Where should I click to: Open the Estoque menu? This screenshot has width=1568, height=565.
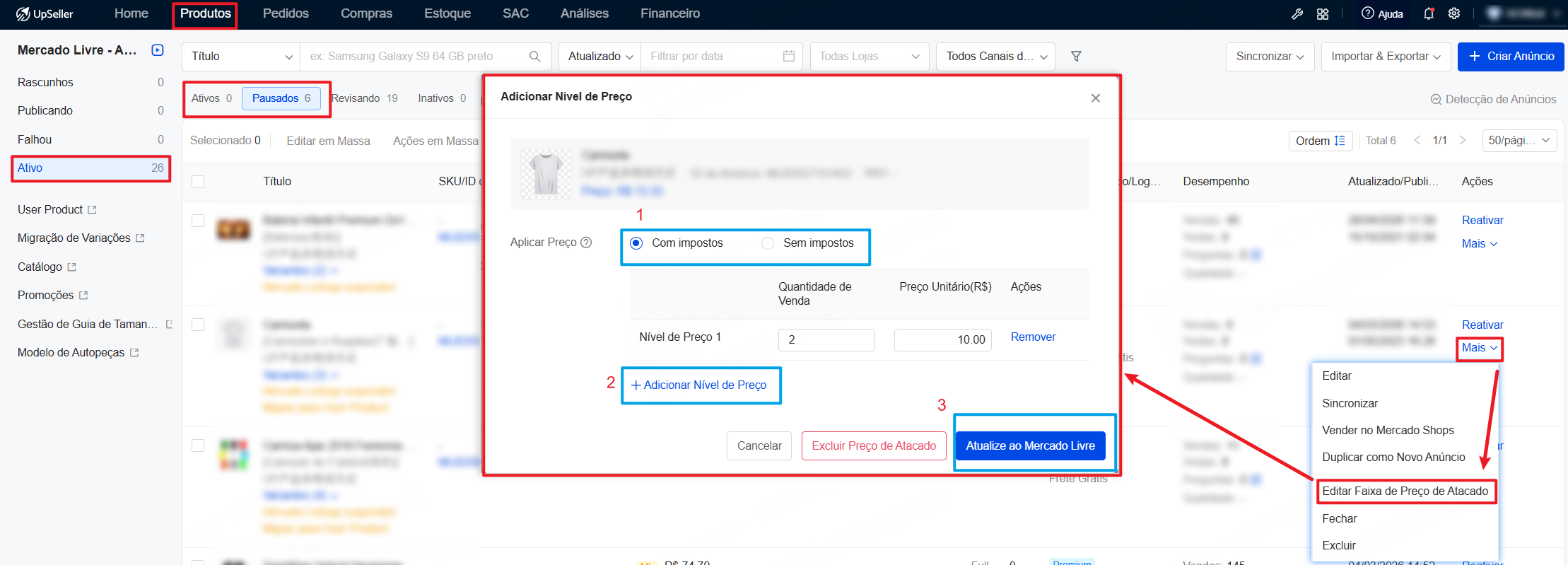point(447,13)
